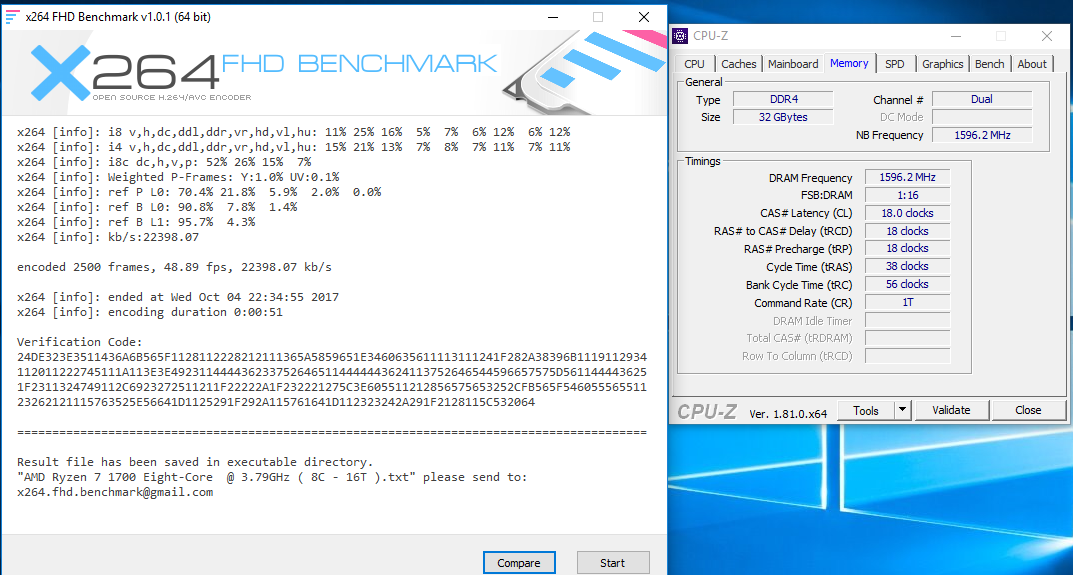Click the 'Verification Code:' label
The width and height of the screenshot is (1073, 575).
click(x=80, y=342)
